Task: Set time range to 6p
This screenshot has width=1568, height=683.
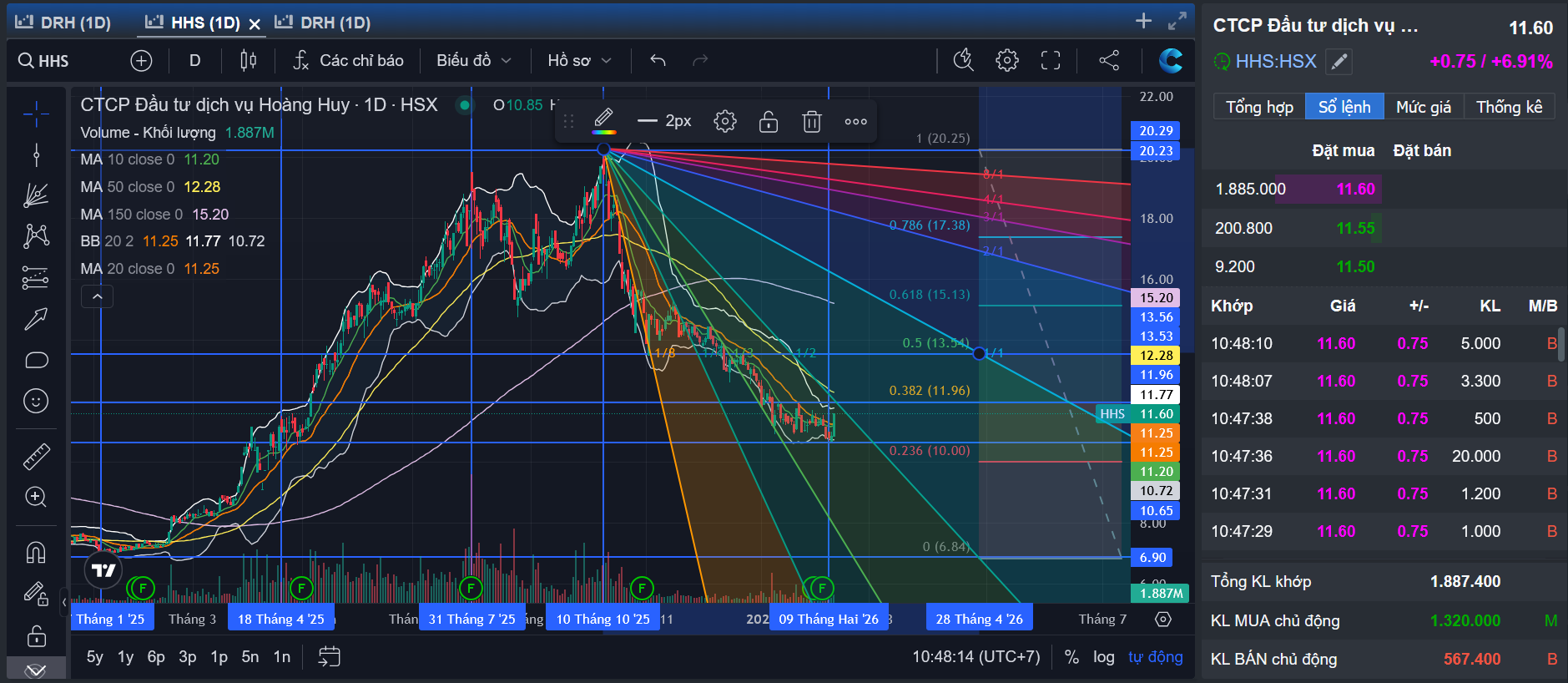Action: coord(156,657)
